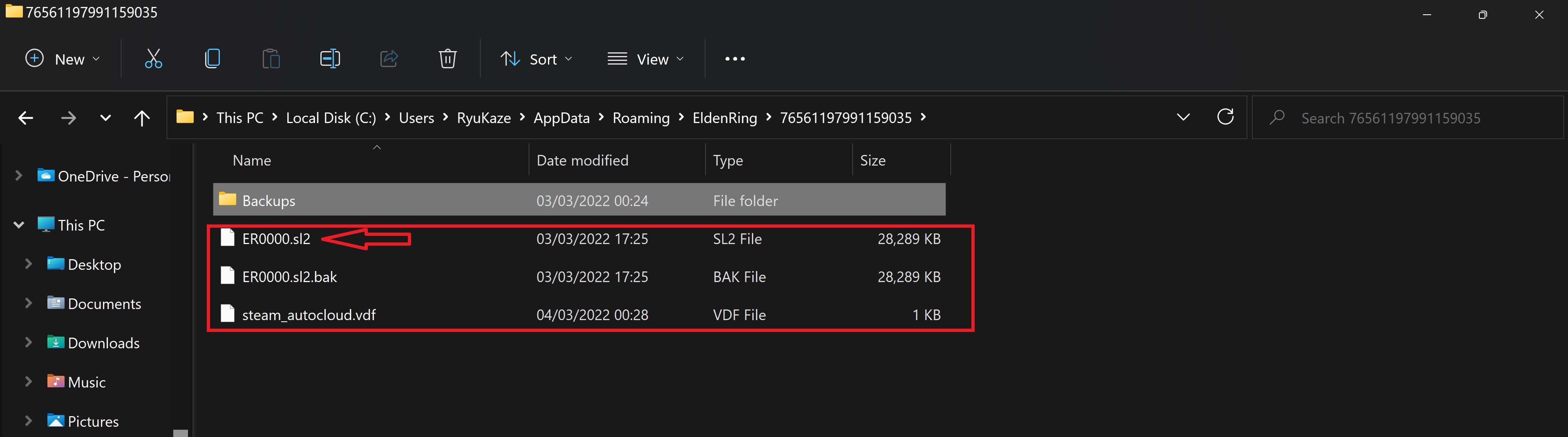
Task: Click the Roaming breadcrumb segment
Action: pyautogui.click(x=640, y=118)
